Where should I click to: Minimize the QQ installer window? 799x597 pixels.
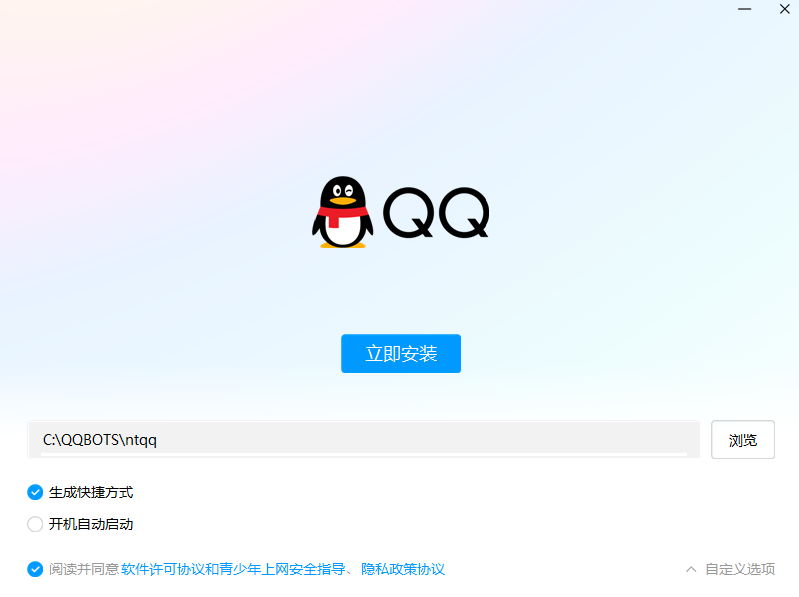[744, 9]
